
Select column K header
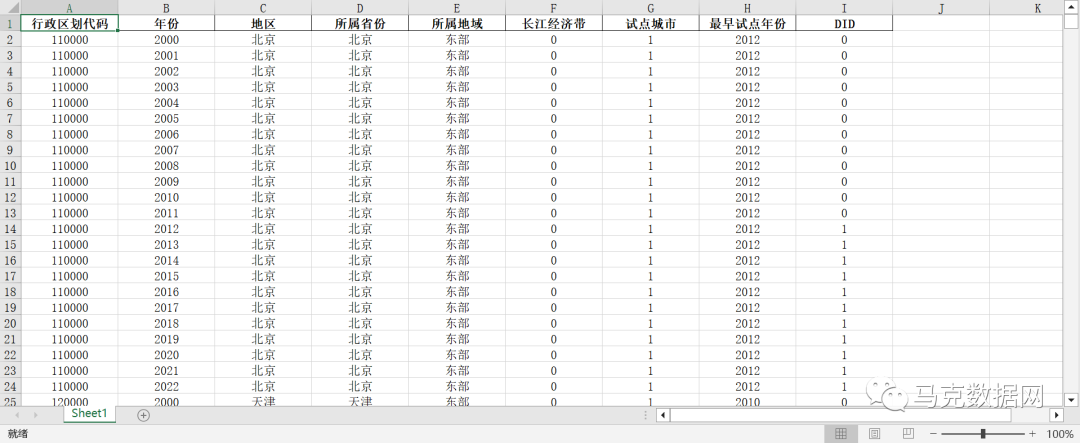(x=1026, y=8)
